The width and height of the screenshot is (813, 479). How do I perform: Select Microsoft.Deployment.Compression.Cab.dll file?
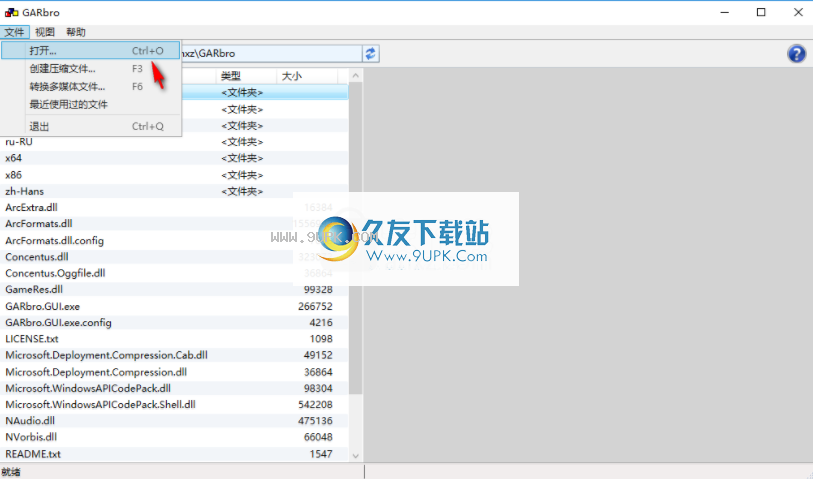(174, 355)
